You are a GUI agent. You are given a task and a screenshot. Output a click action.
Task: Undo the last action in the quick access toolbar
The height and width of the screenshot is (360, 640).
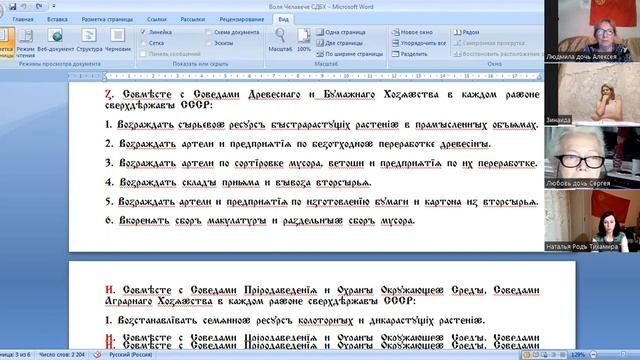[x=24, y=7]
